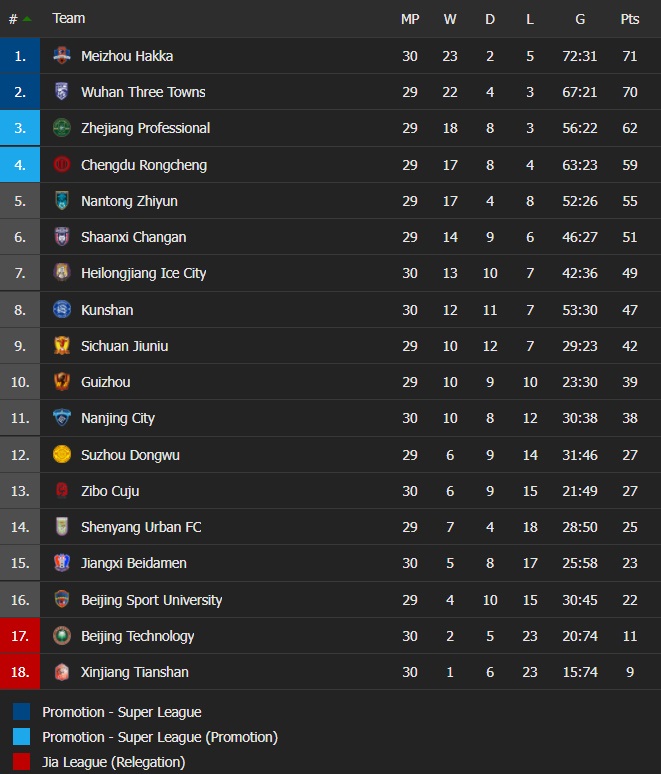Viewport: 661px width, 774px height.
Task: Click the red Jia League Relegation swatch
Action: tap(21, 762)
